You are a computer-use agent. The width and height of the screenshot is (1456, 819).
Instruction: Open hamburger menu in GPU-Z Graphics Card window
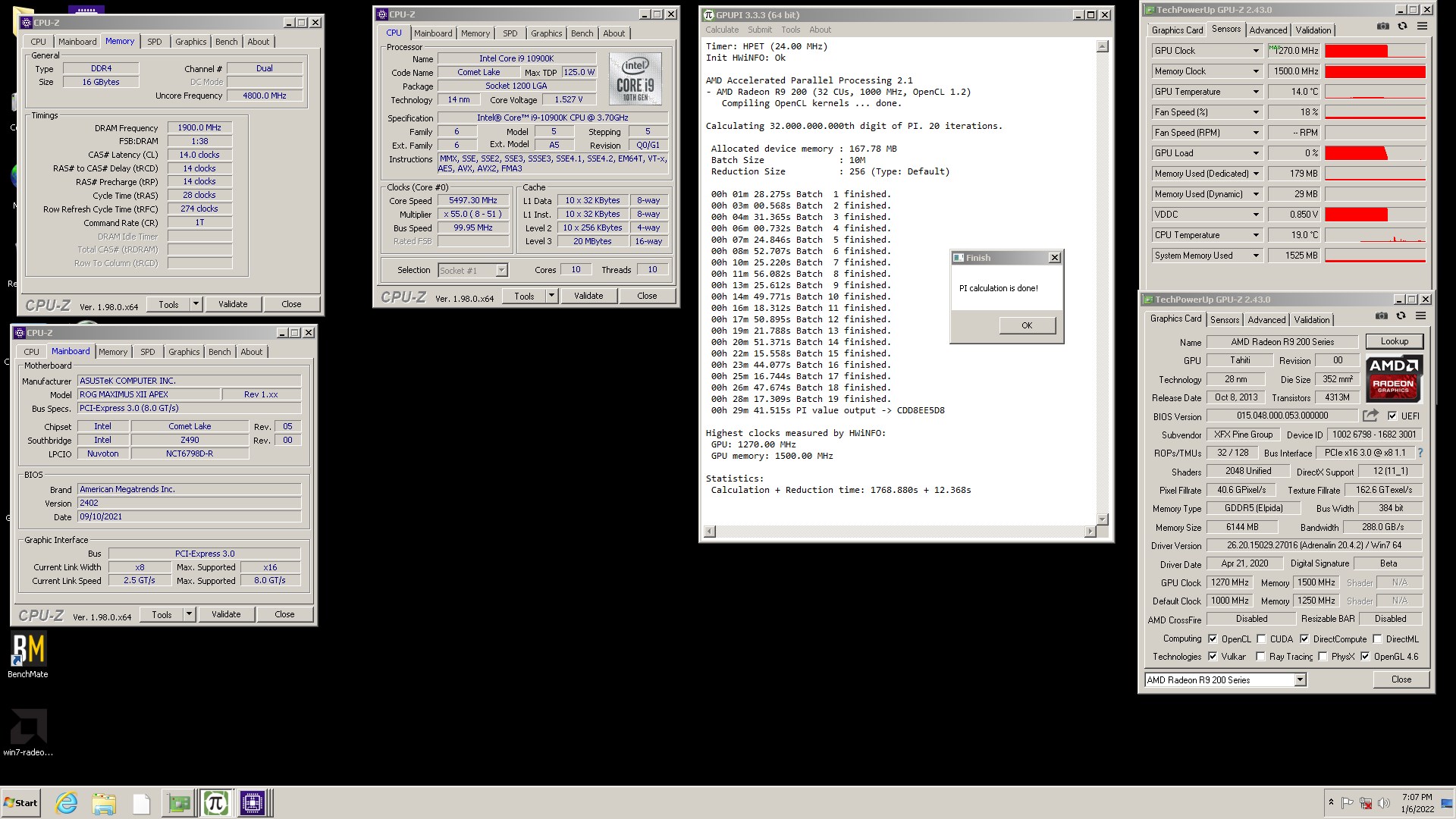1420,315
